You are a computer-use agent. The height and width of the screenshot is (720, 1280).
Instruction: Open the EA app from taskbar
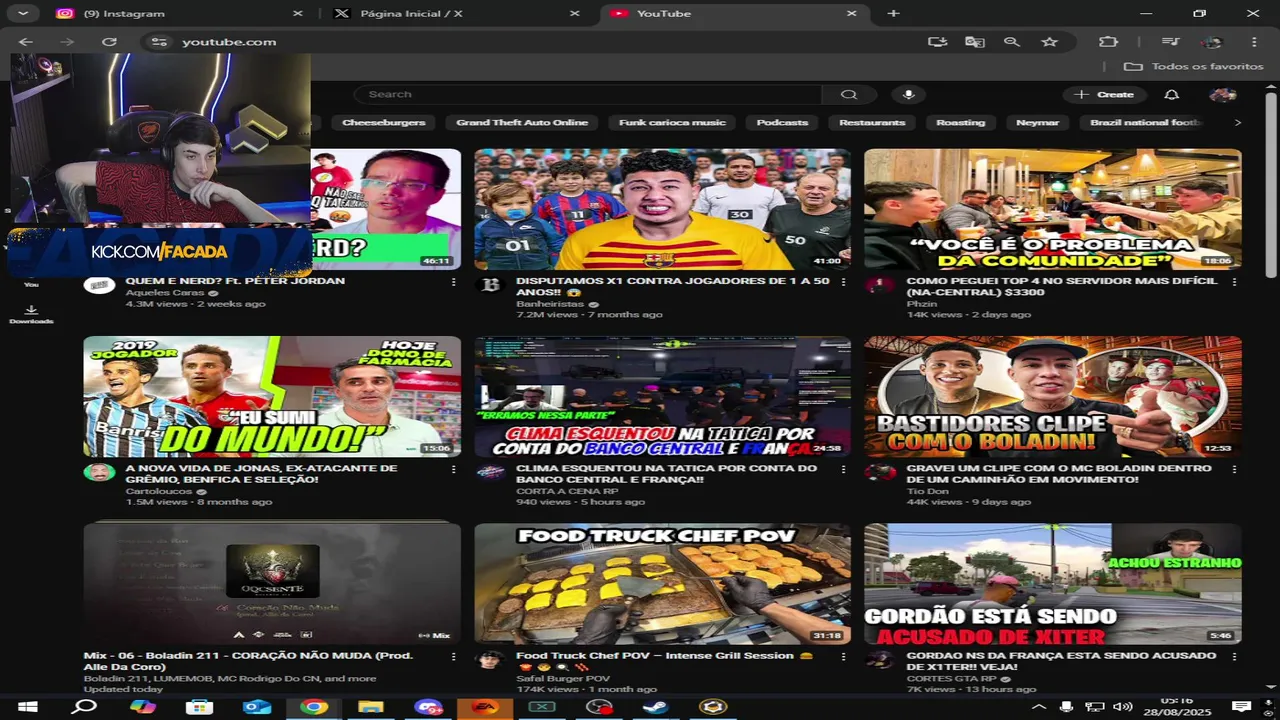[485, 707]
